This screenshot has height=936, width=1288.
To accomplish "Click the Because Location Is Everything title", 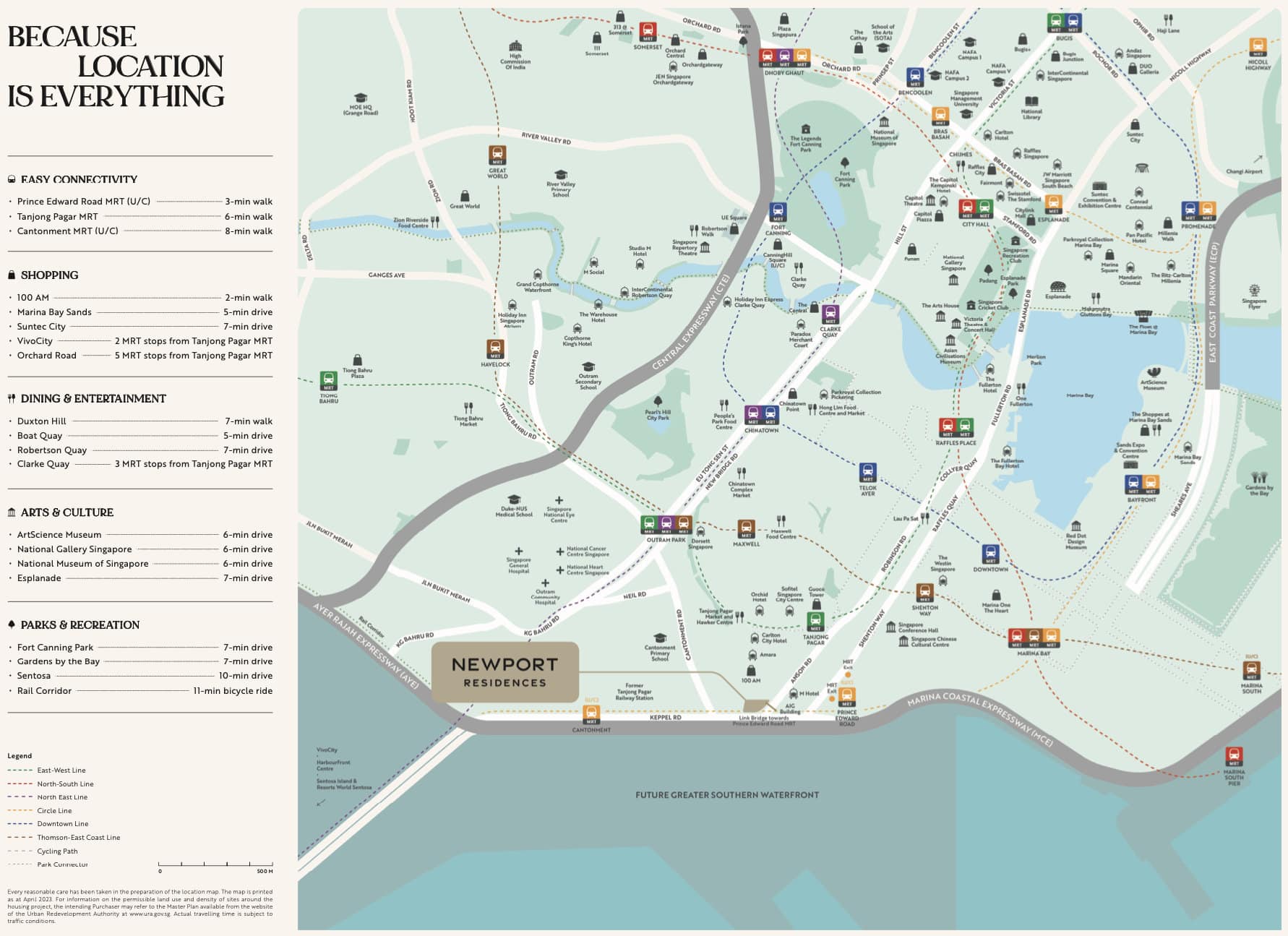I will (x=116, y=66).
